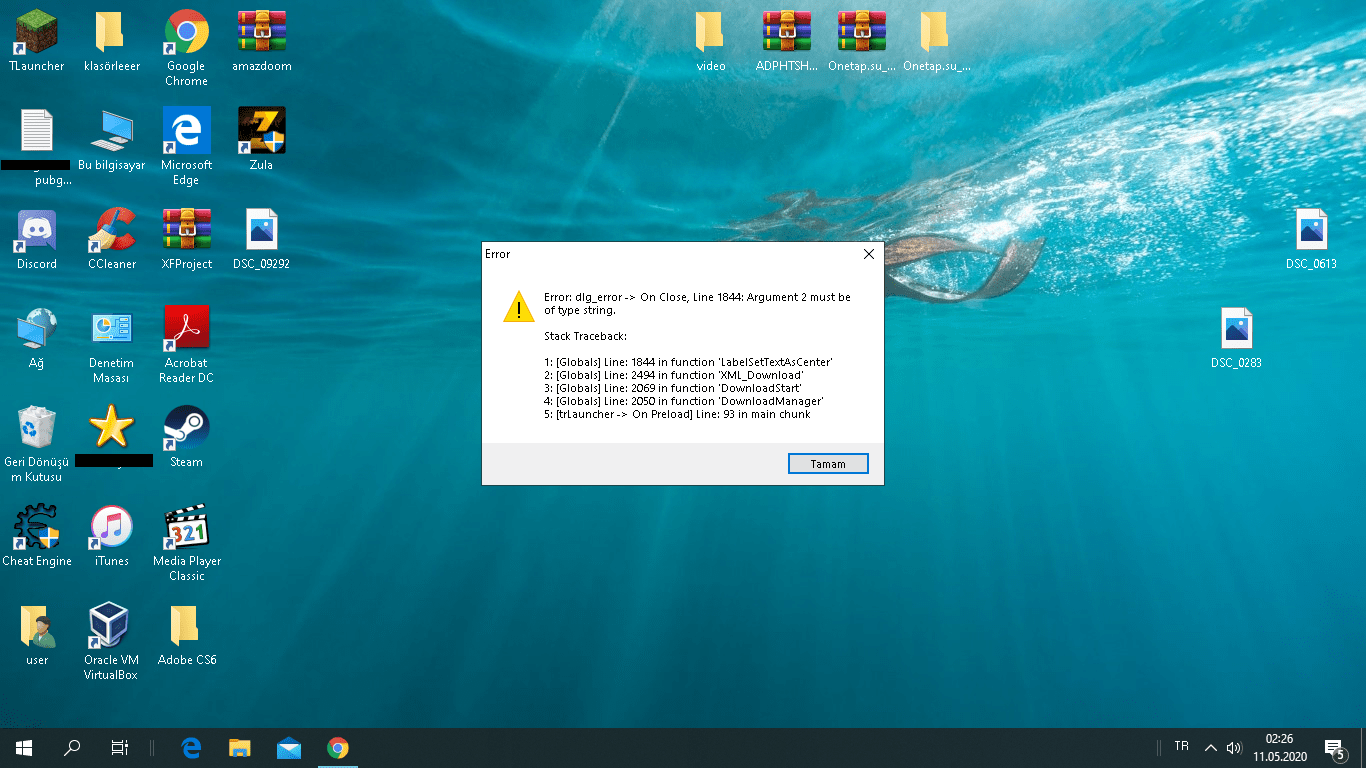Launch iTunes from desktop
The height and width of the screenshot is (768, 1366).
(x=111, y=536)
